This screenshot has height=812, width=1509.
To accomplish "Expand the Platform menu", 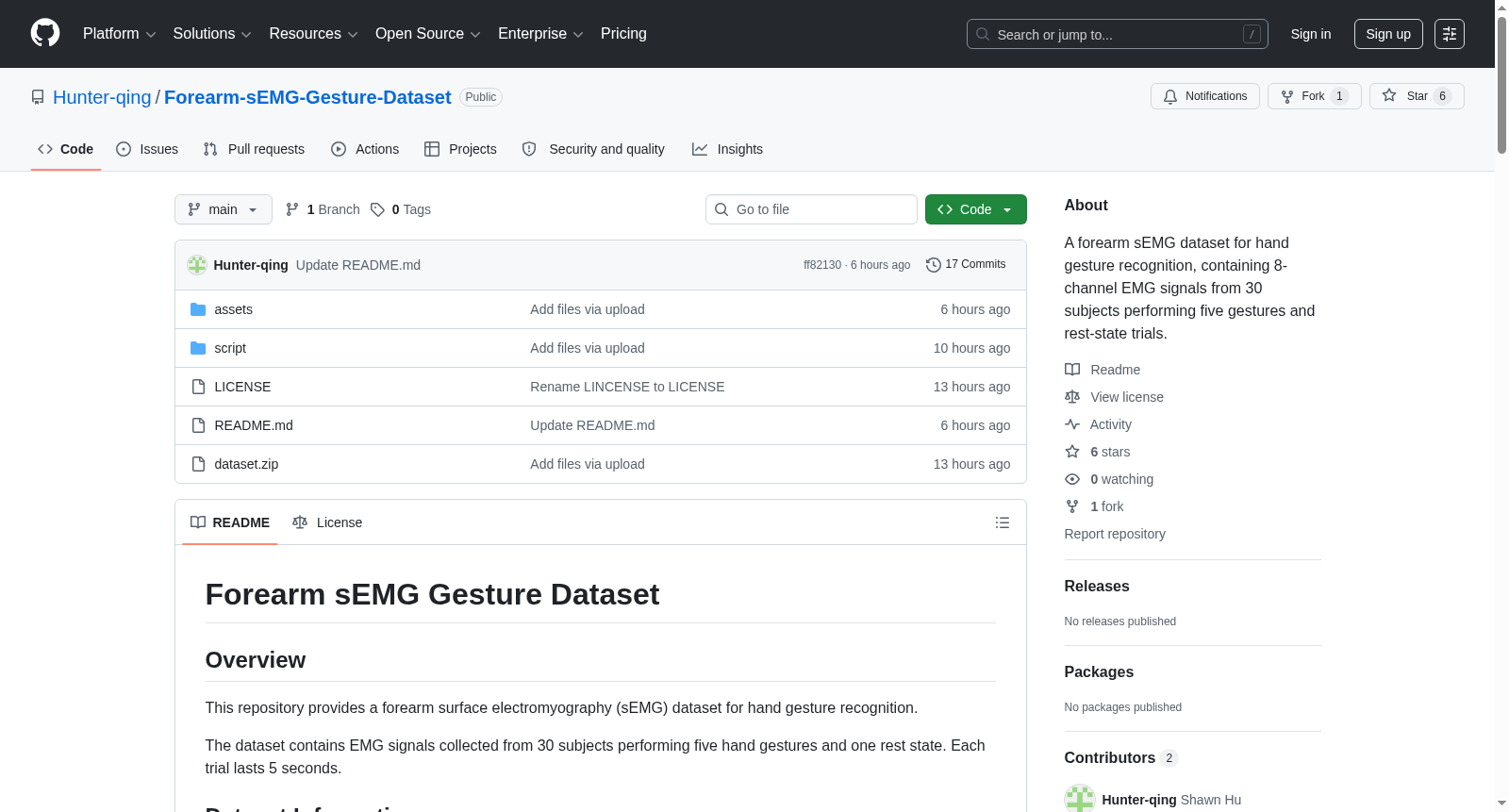I will click(119, 34).
